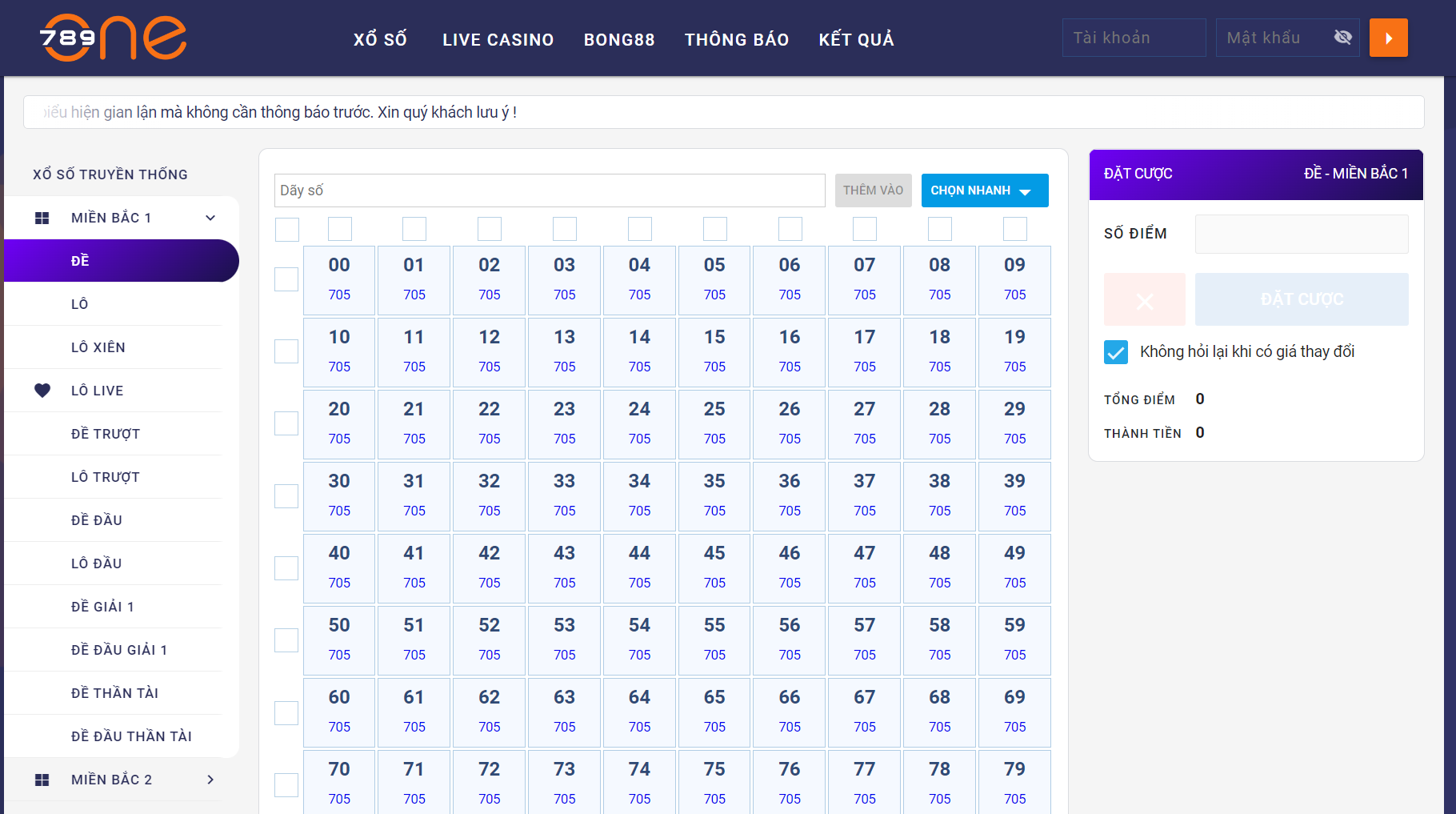Screen dimensions: 1456x814
Task: Check the row checkbox for 10-19
Action: pos(286,351)
